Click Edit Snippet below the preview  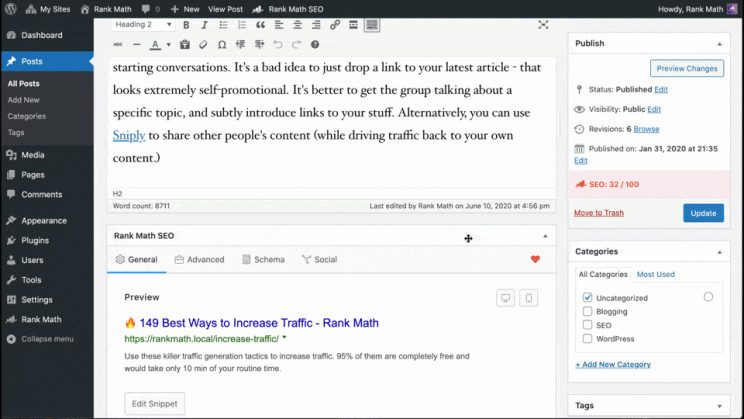pyautogui.click(x=154, y=403)
